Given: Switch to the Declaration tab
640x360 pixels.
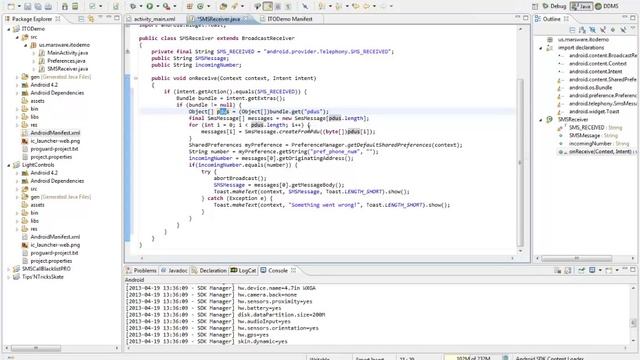Looking at the screenshot, I should 209,271.
